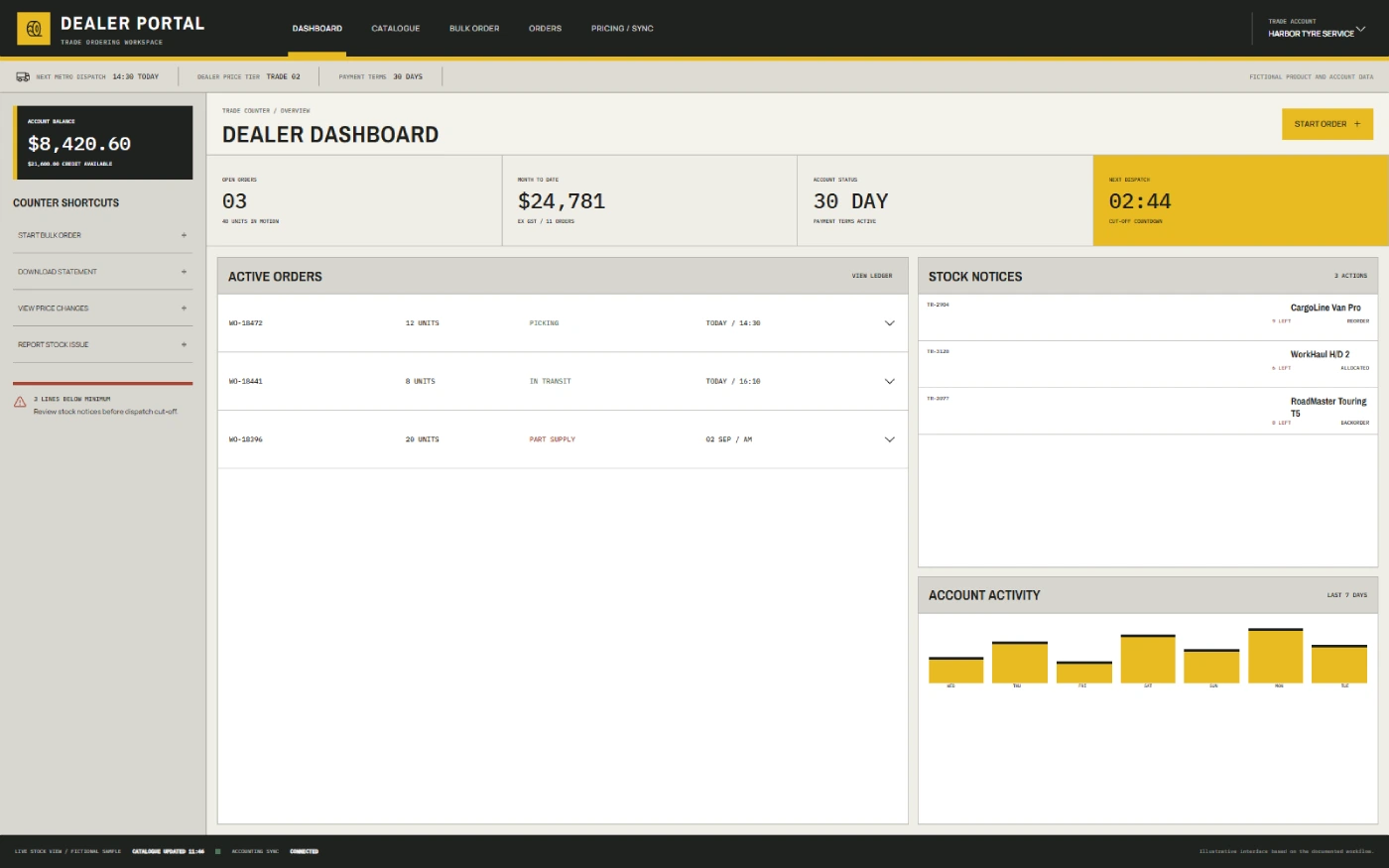Click the 30 DAY account status card
The height and width of the screenshot is (868, 1389).
point(946,200)
